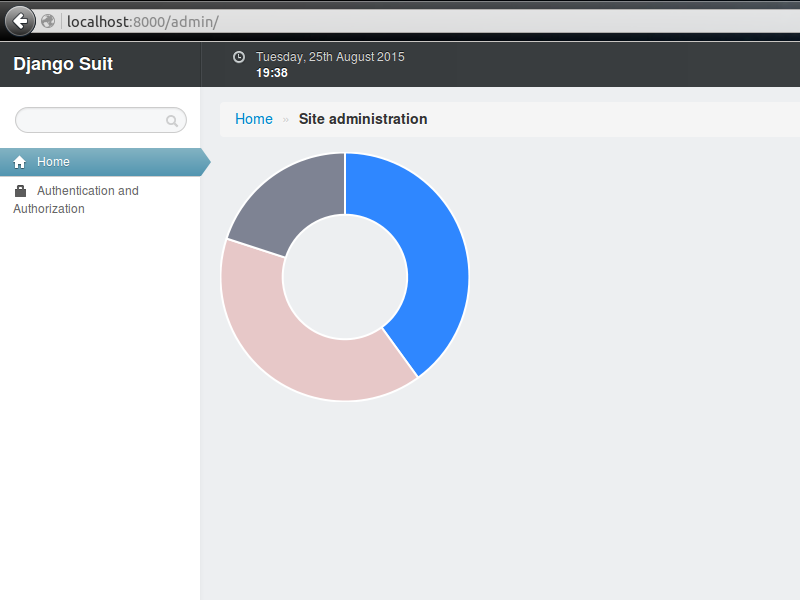This screenshot has width=800, height=600.
Task: Click the center of the donut chart
Action: (345, 275)
